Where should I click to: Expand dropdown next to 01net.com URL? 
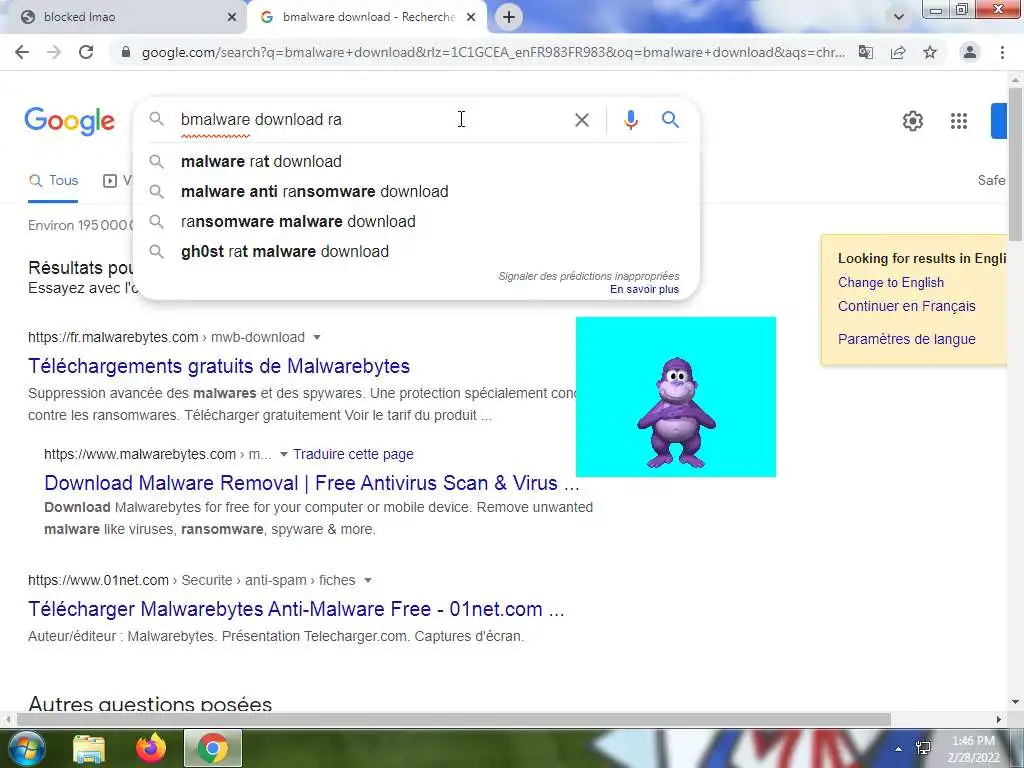[x=368, y=581]
